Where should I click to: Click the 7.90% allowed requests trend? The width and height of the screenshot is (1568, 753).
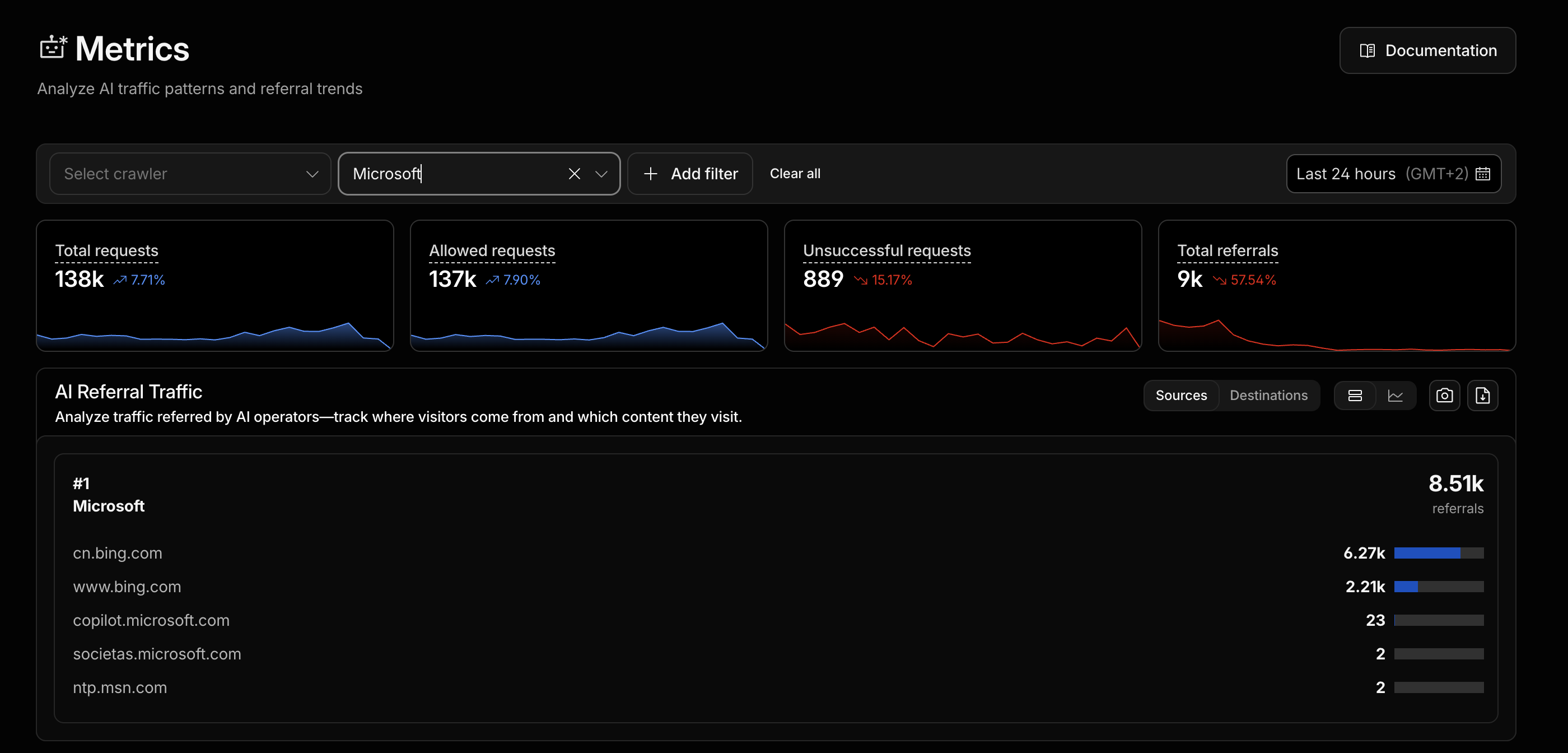click(513, 280)
